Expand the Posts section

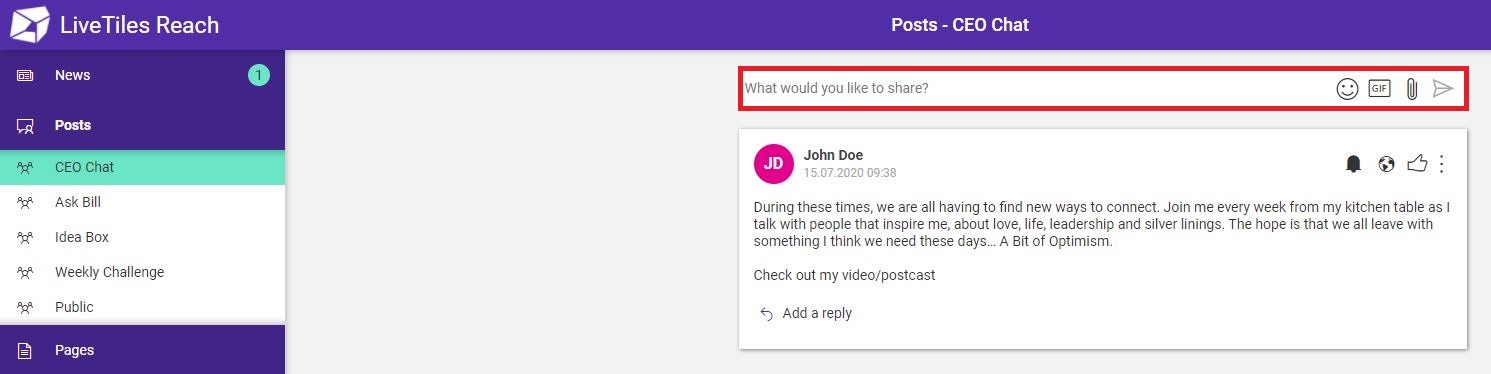142,125
